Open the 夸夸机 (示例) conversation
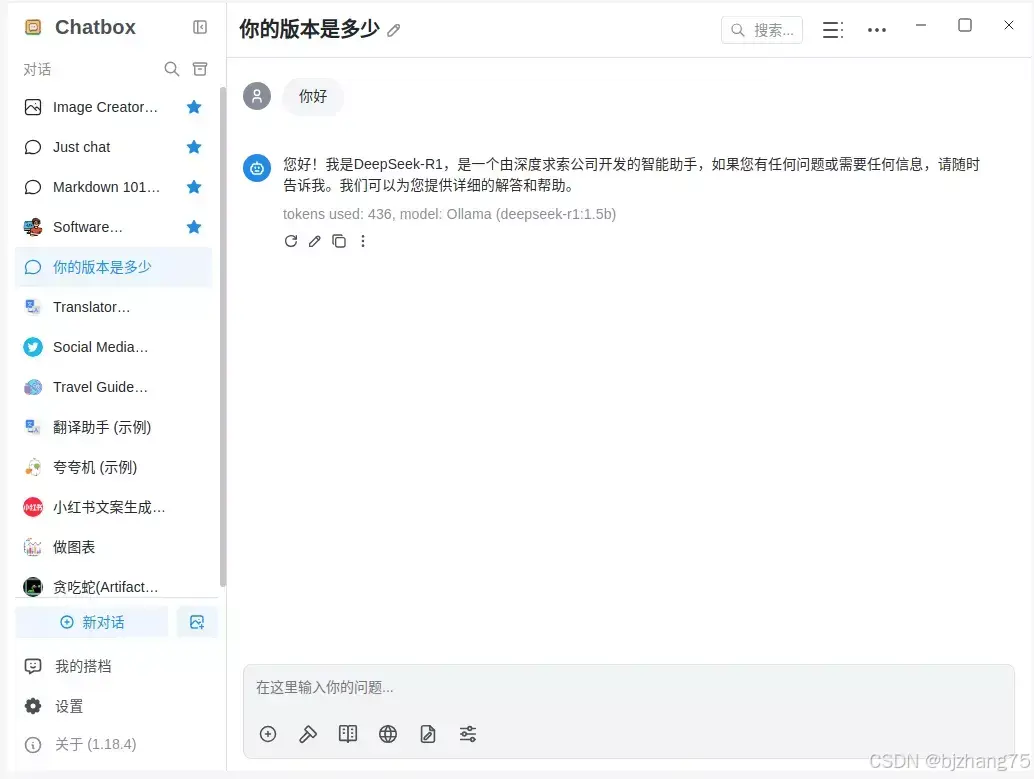 (x=113, y=468)
